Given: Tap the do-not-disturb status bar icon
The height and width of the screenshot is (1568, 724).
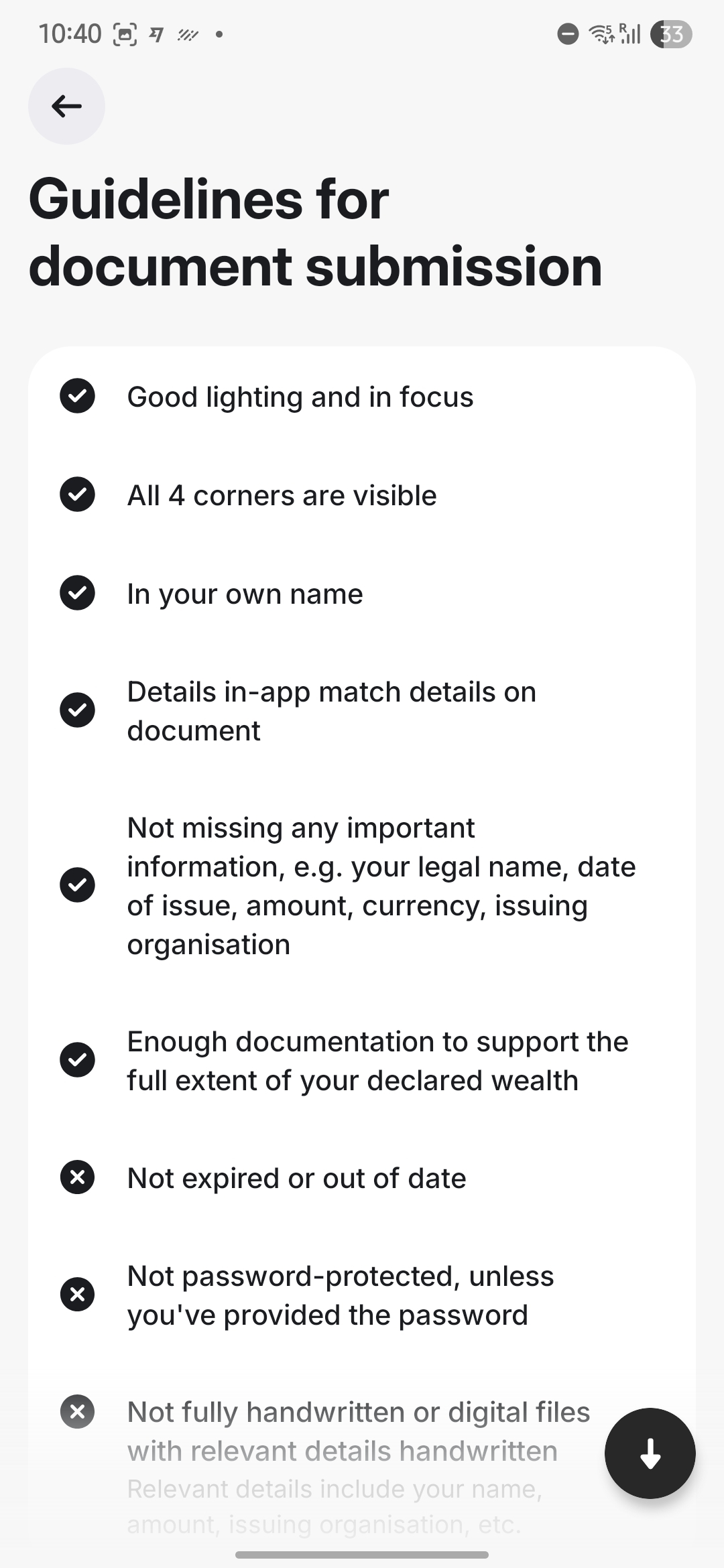Looking at the screenshot, I should click(x=568, y=34).
